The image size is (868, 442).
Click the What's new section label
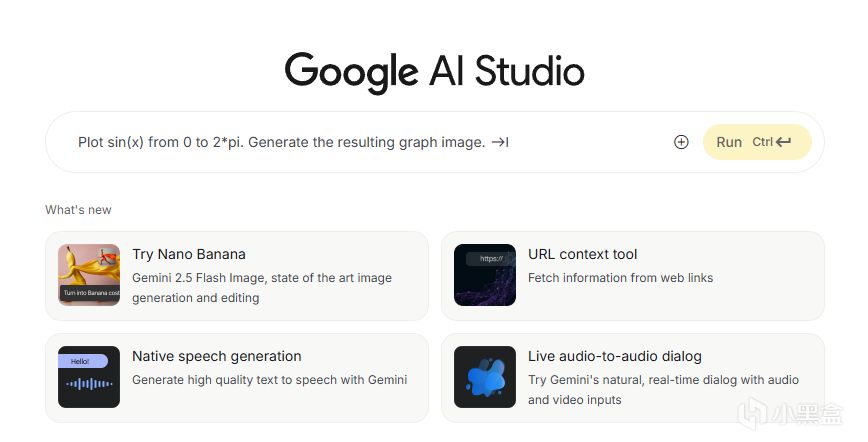(78, 210)
